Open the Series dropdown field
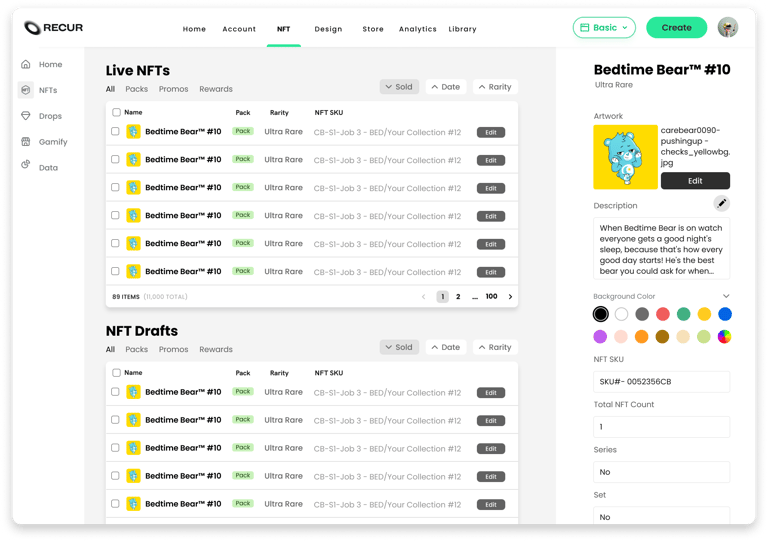The height and width of the screenshot is (541, 768). (661, 472)
